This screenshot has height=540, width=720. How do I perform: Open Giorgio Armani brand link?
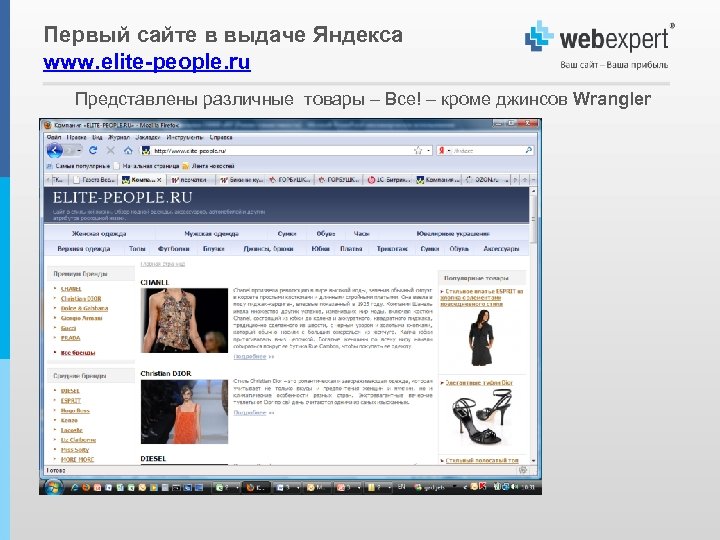[82, 318]
